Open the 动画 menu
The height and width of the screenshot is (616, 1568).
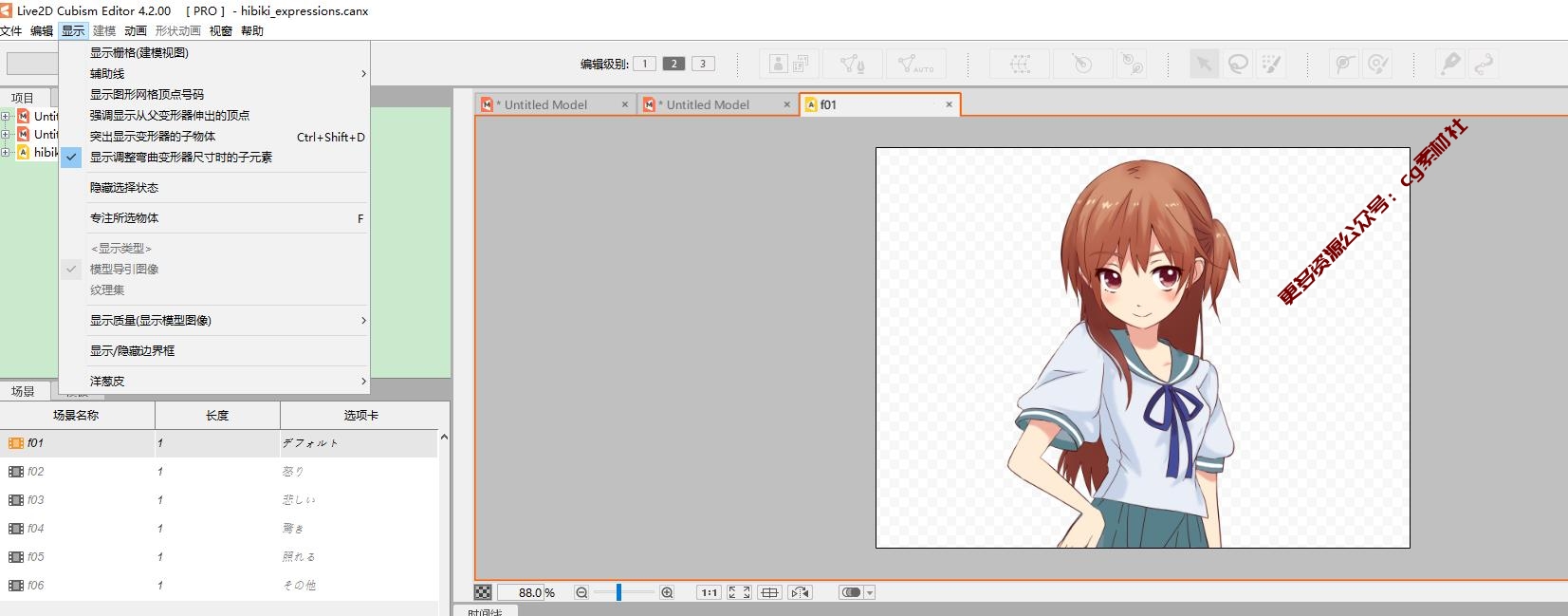tap(136, 31)
